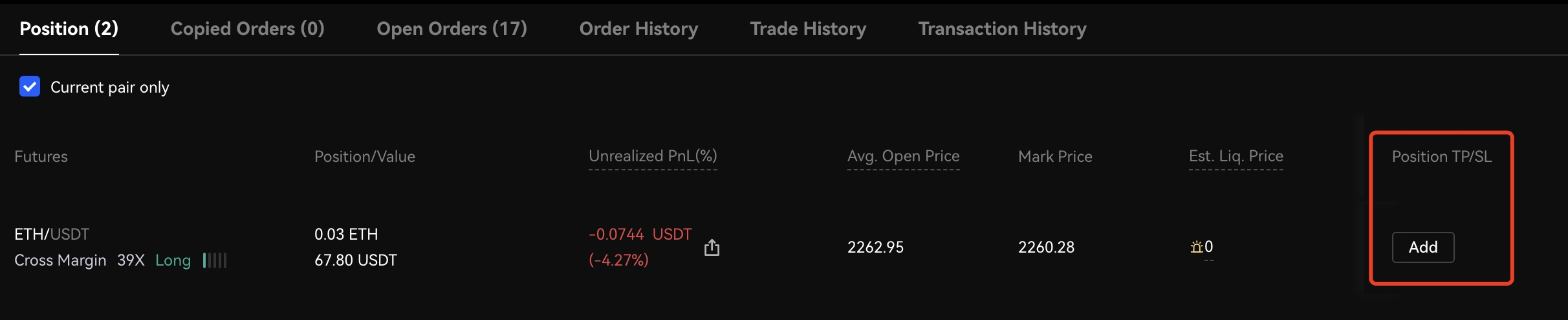Click the green Long position label
Screen dimensions: 1568x320
pyautogui.click(x=173, y=260)
